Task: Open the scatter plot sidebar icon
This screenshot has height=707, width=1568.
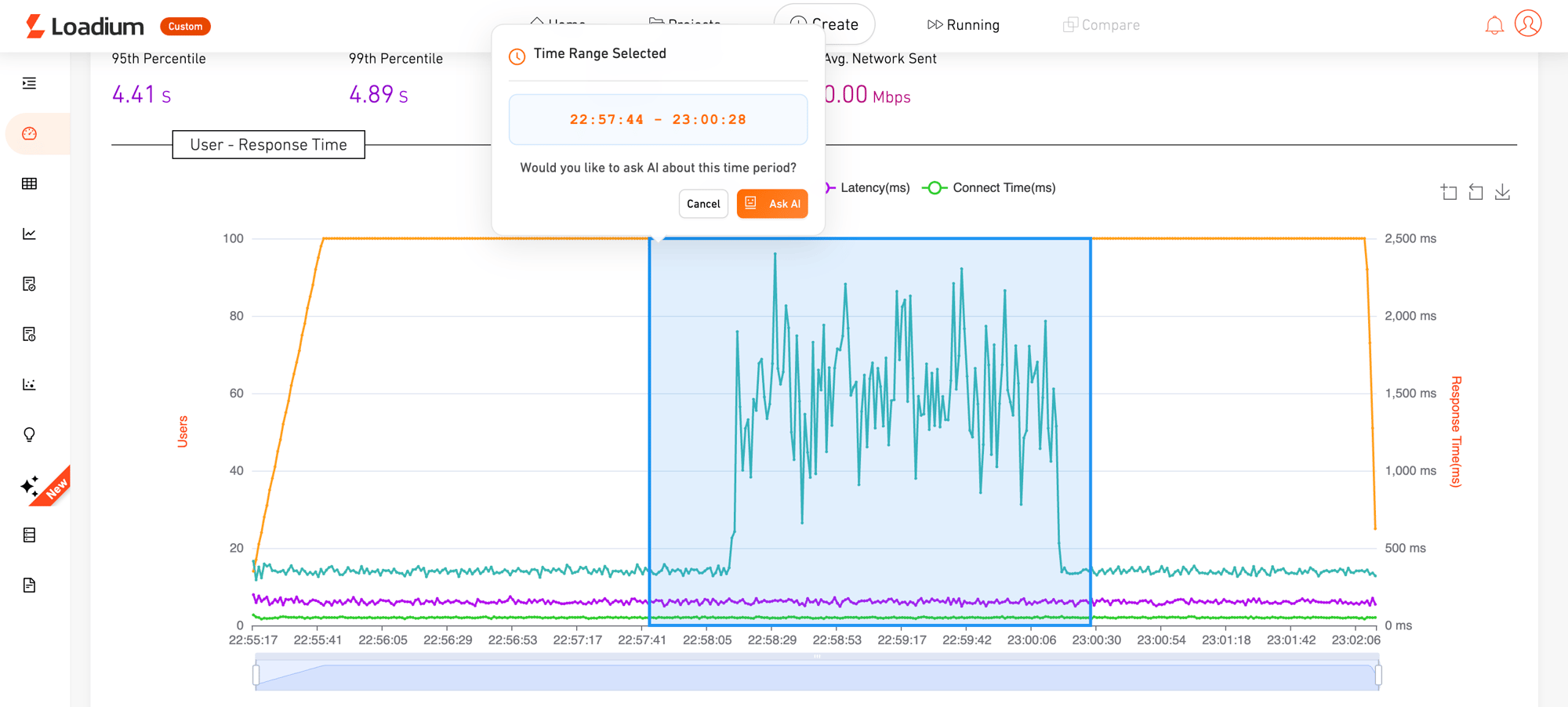Action: (x=30, y=385)
